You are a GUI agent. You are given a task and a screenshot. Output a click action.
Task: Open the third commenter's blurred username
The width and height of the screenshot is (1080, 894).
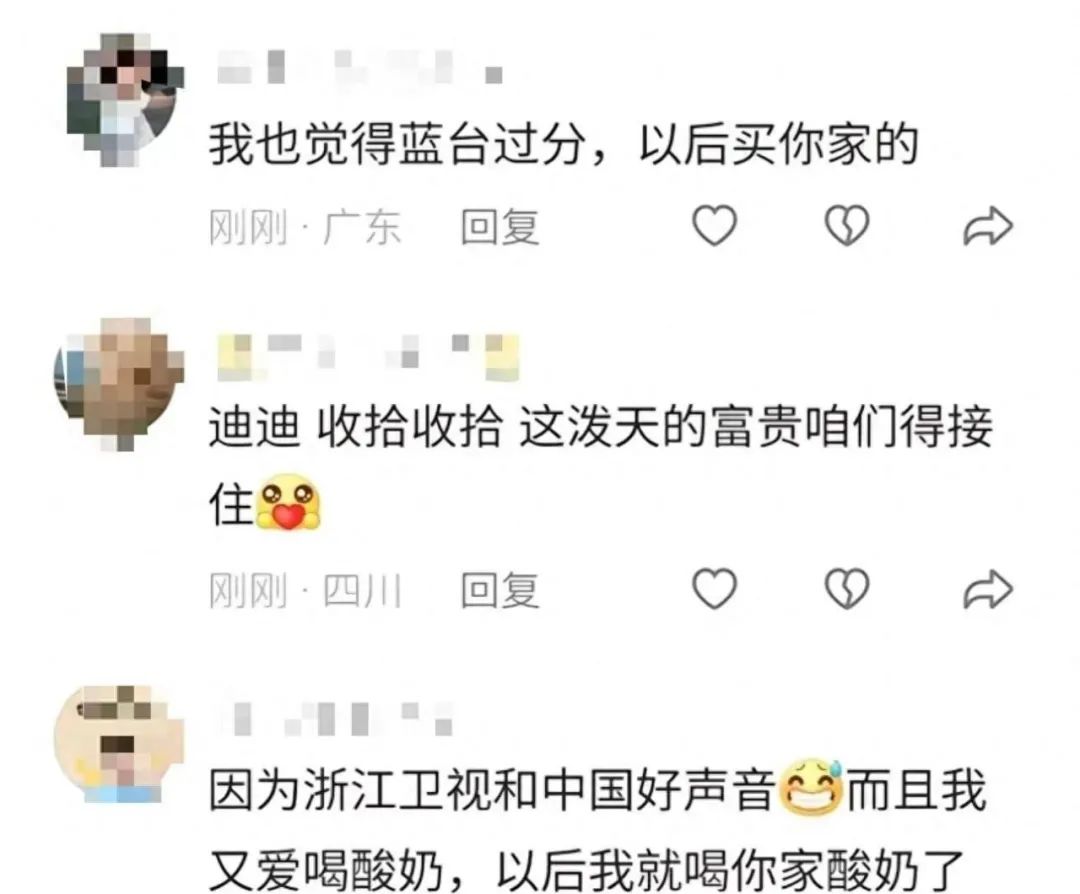(x=336, y=718)
